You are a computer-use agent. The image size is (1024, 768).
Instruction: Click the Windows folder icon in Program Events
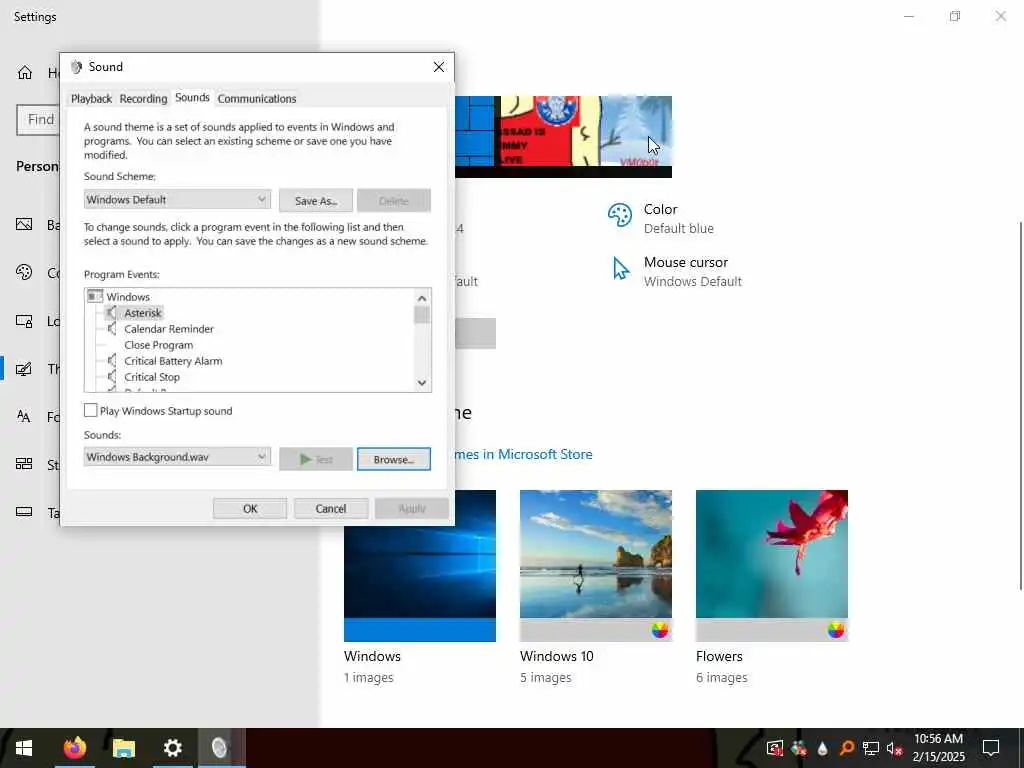point(95,296)
